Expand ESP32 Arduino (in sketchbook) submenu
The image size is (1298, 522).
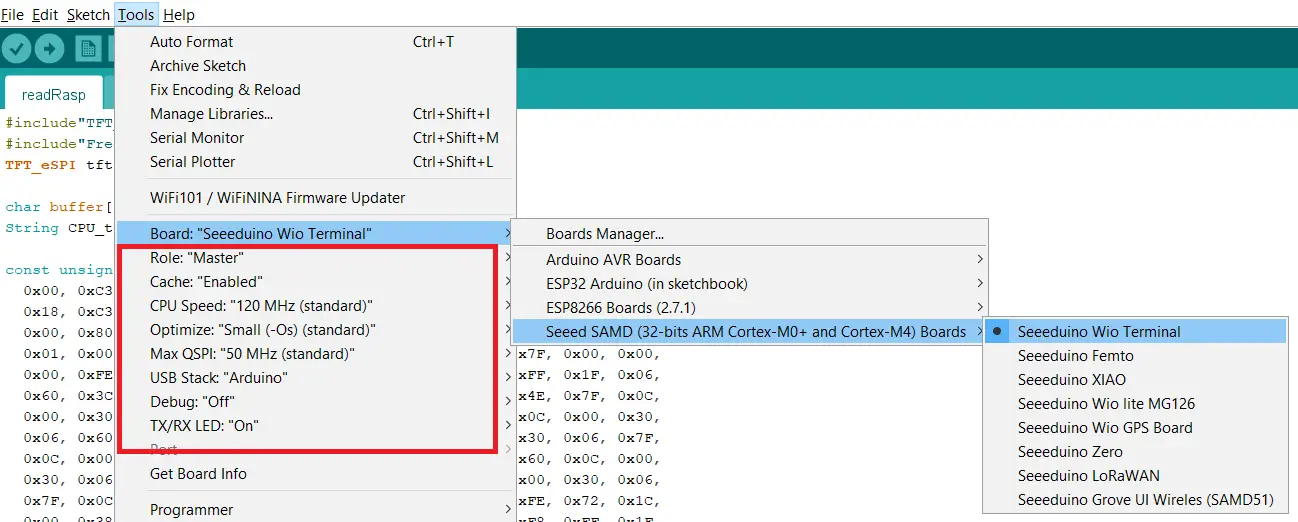750,284
